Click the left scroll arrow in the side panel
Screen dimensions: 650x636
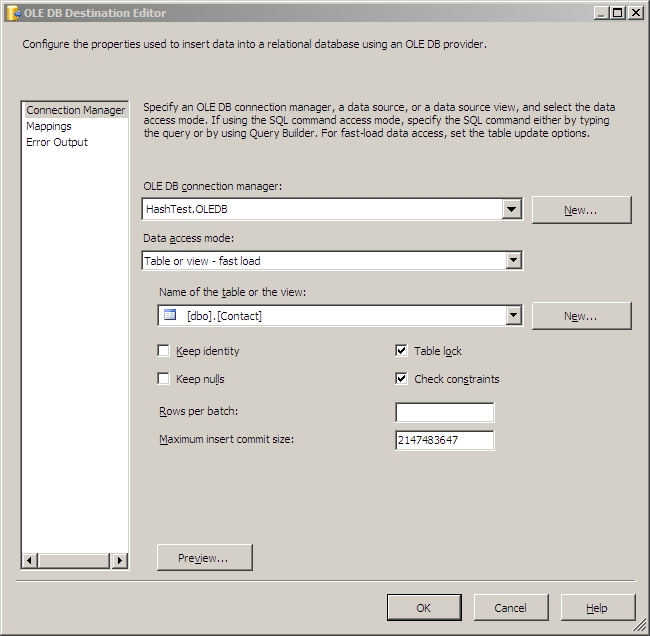pyautogui.click(x=31, y=561)
